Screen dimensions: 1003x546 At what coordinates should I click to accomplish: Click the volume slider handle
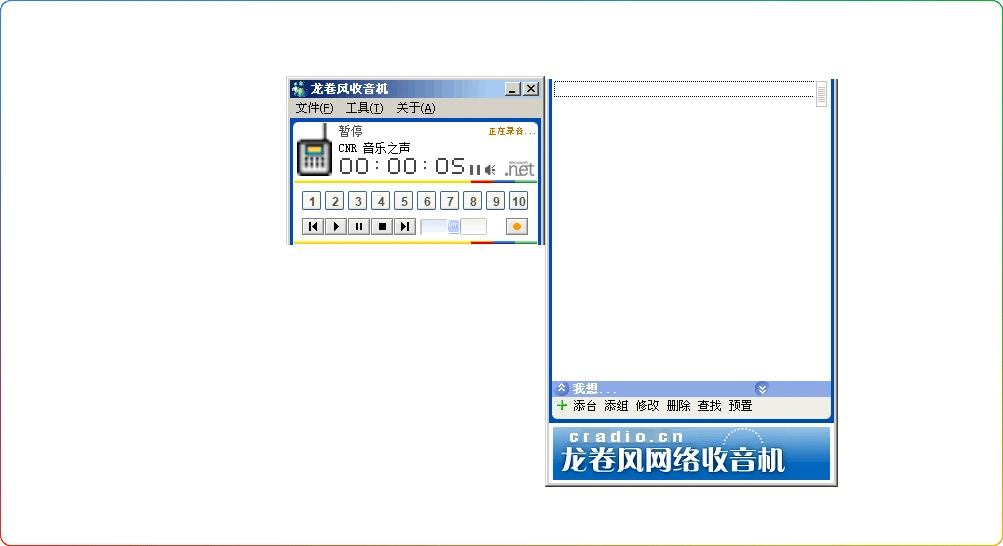click(454, 227)
